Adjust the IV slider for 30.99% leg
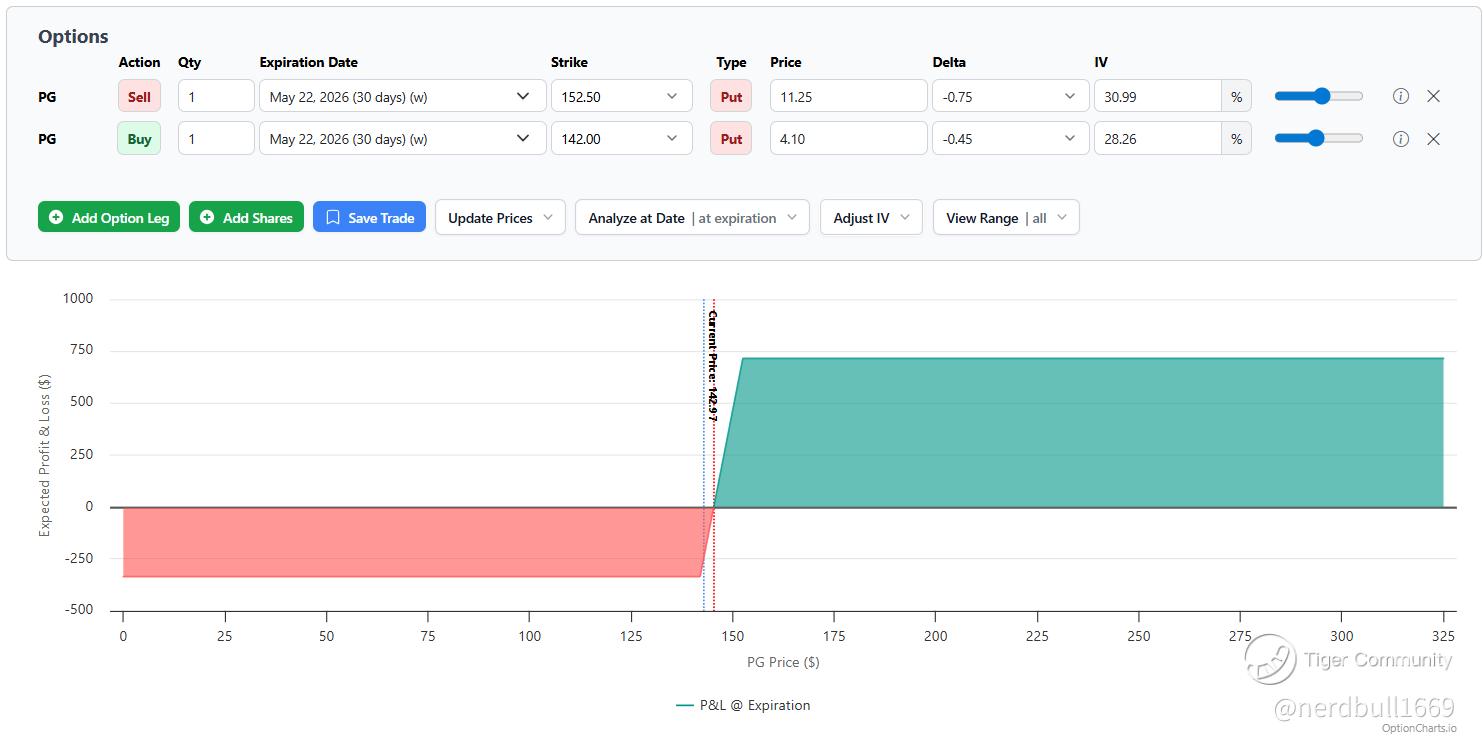 coord(1318,96)
